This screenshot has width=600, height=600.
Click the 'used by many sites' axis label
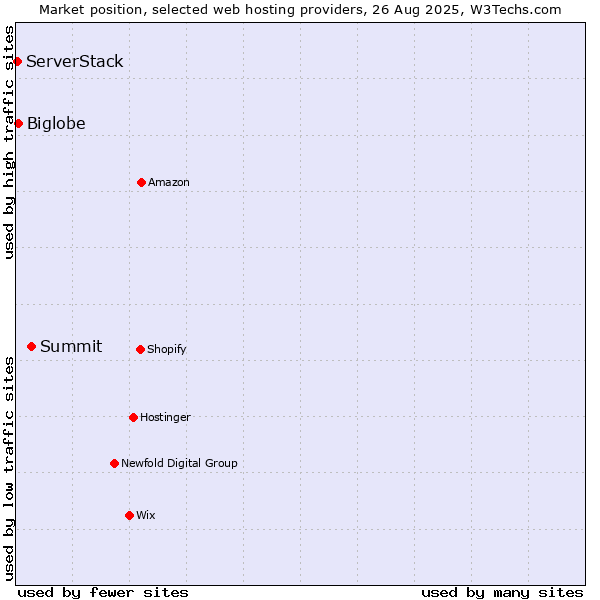[x=502, y=593]
